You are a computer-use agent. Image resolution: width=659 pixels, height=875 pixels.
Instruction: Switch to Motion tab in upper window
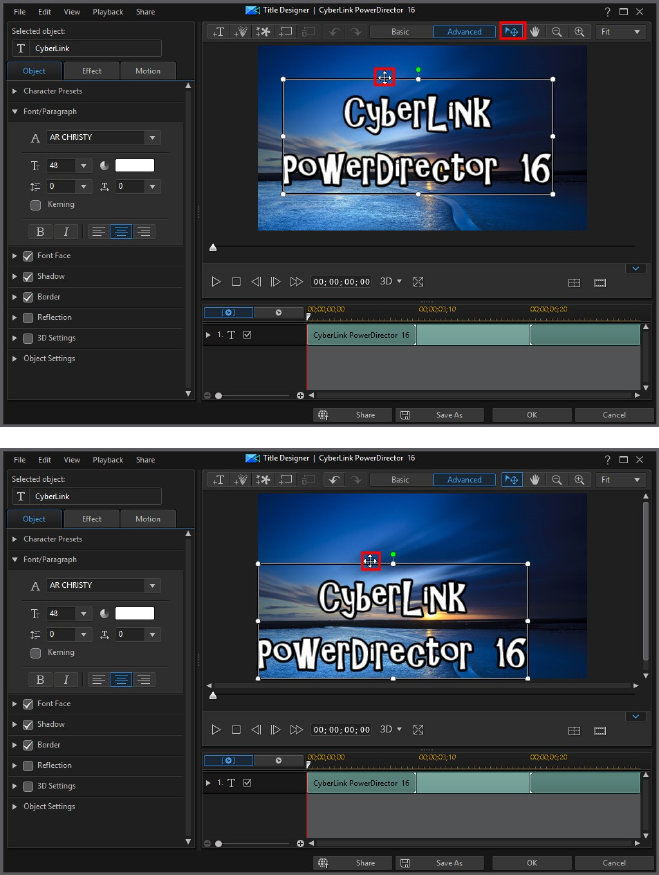click(x=147, y=71)
